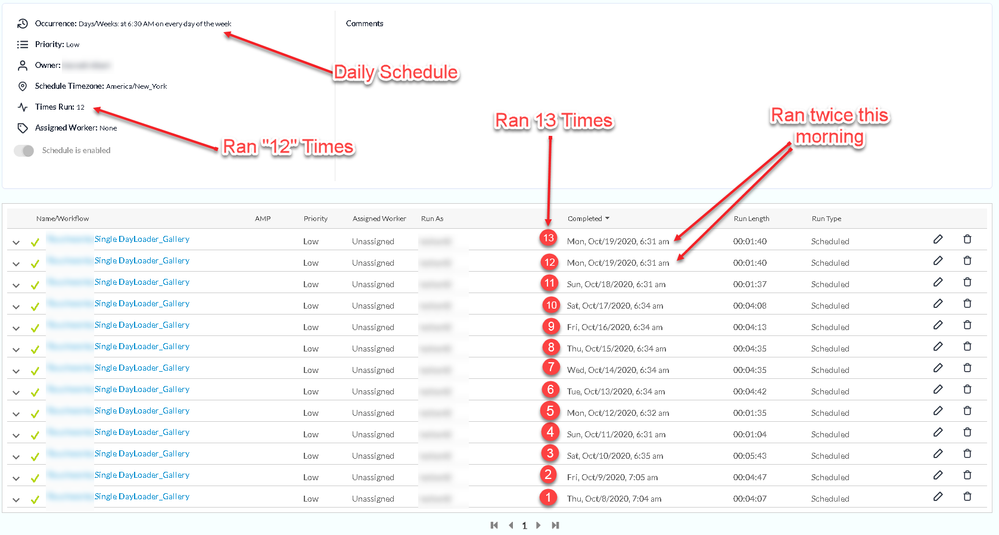Expand the Sun, Oct/18/2020 row details

(x=16, y=285)
